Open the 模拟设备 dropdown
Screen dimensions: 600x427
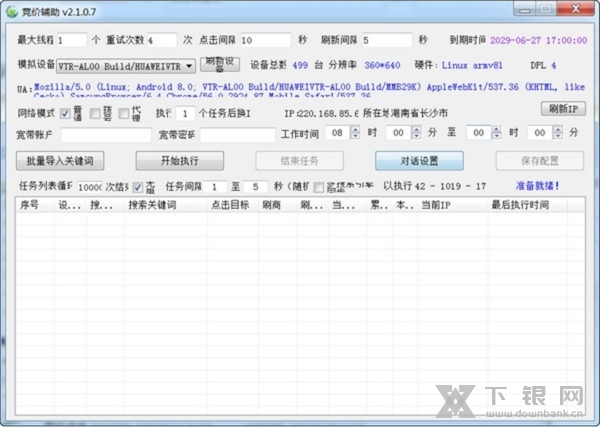(126, 66)
